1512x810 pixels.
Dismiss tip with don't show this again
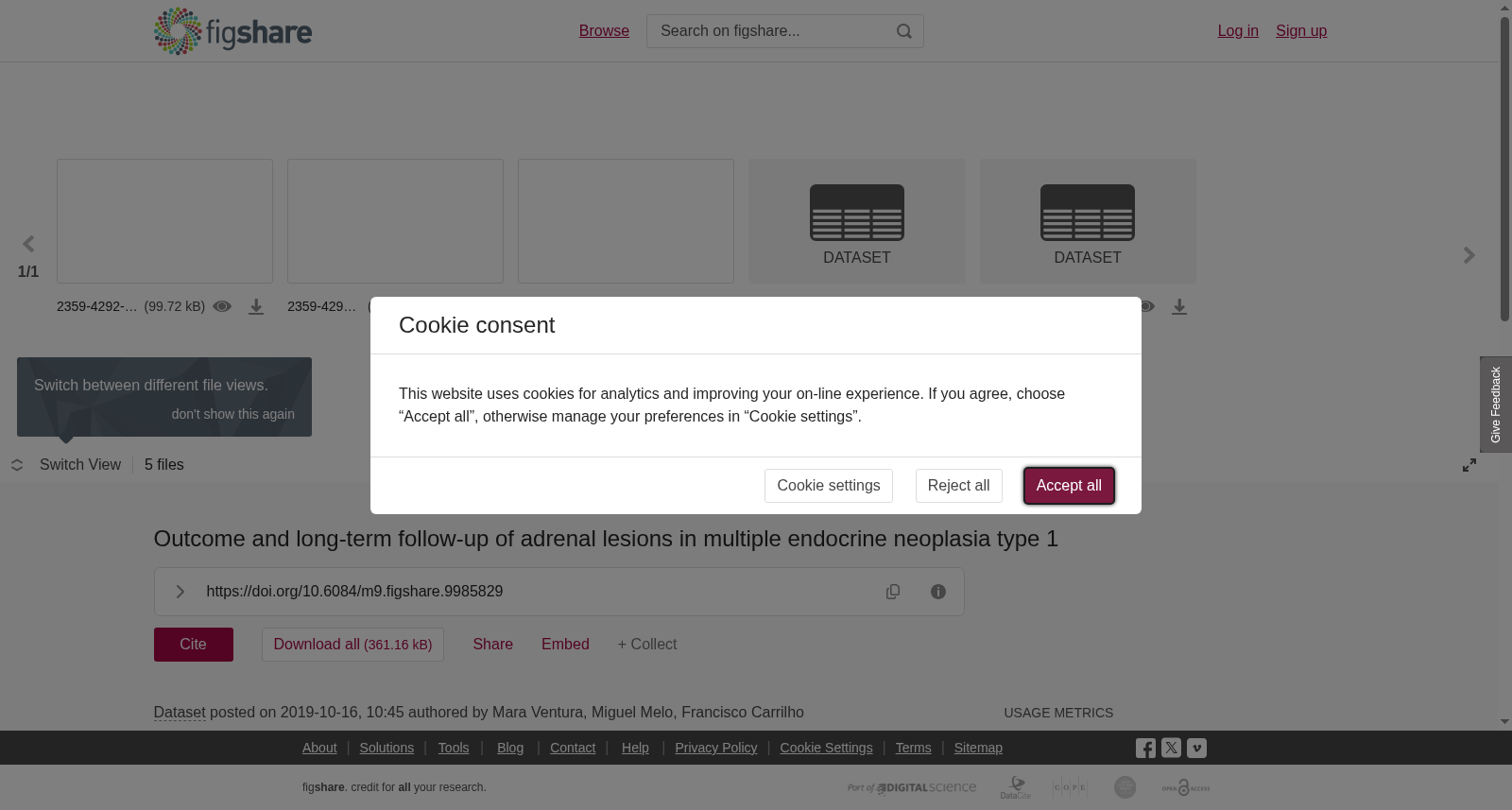[x=232, y=414]
